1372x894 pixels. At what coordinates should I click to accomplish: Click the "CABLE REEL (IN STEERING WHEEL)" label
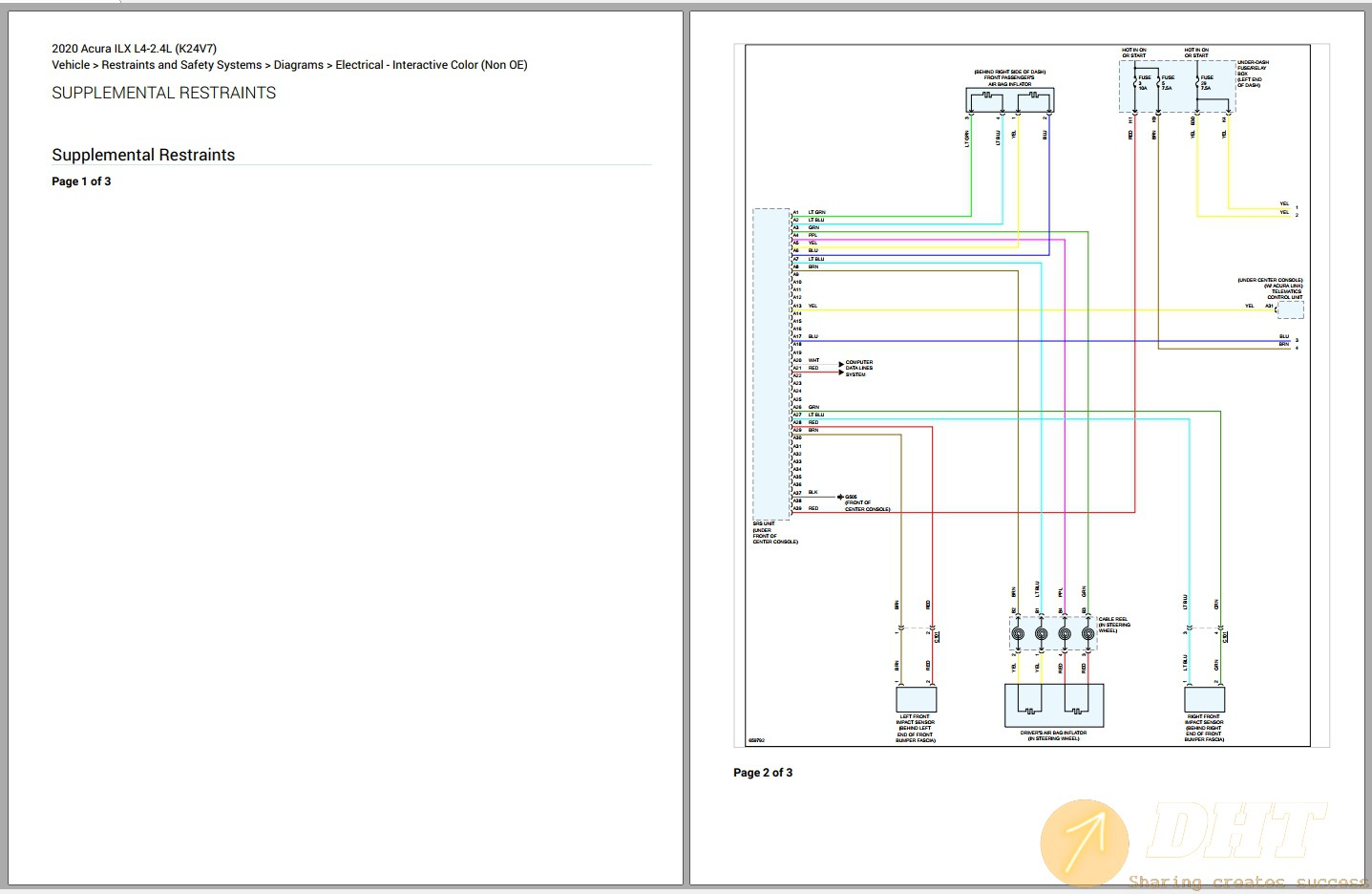(1114, 625)
